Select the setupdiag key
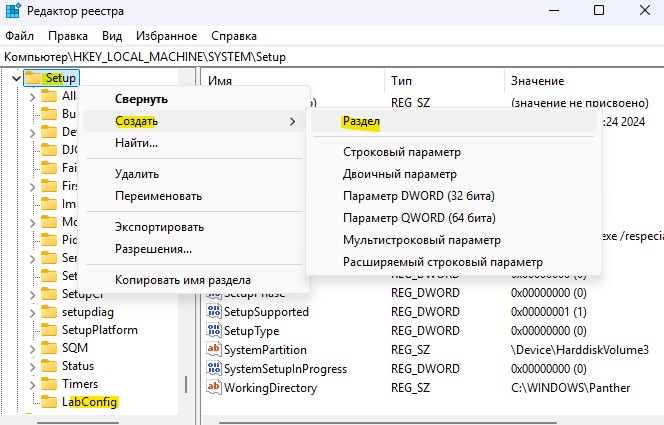Viewport: 664px width, 425px height. (88, 312)
